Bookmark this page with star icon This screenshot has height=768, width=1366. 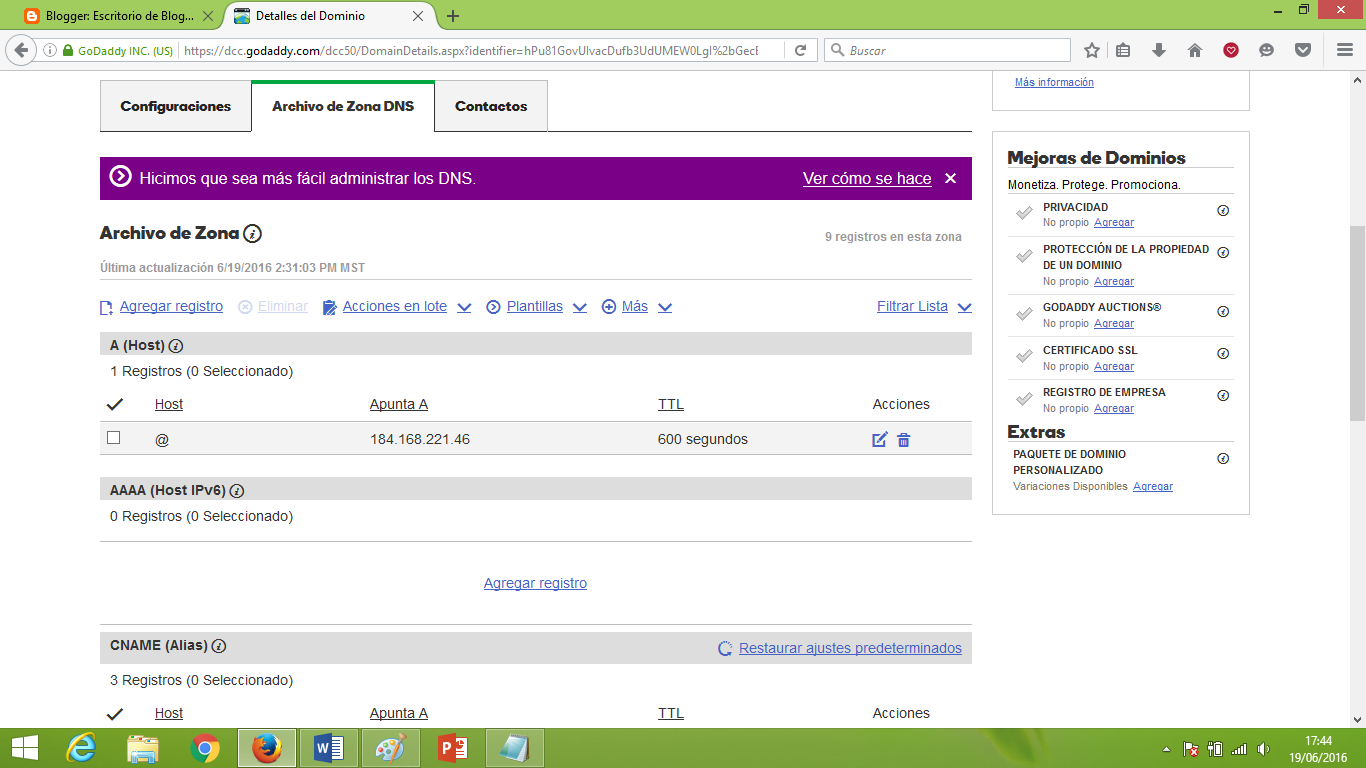(x=1092, y=50)
